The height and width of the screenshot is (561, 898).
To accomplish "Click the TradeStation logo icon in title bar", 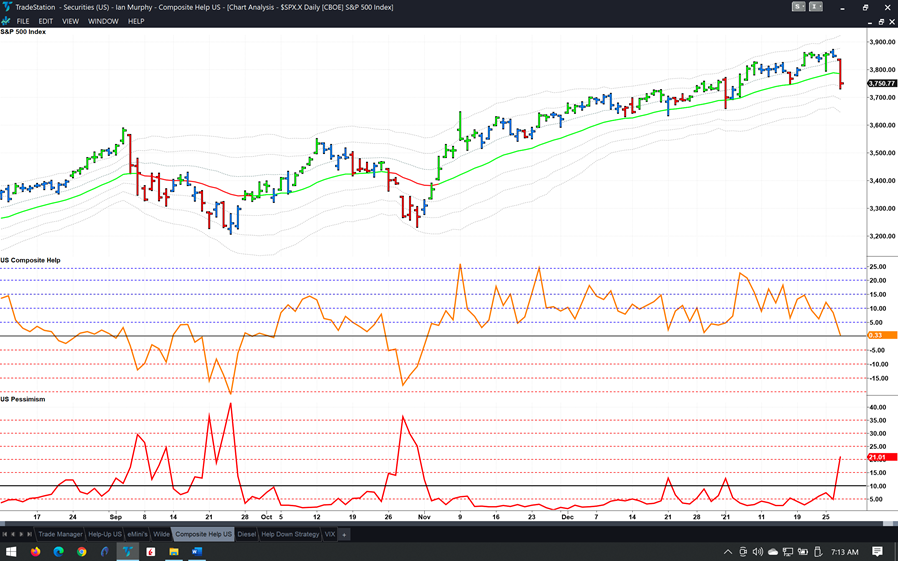I will [7, 7].
